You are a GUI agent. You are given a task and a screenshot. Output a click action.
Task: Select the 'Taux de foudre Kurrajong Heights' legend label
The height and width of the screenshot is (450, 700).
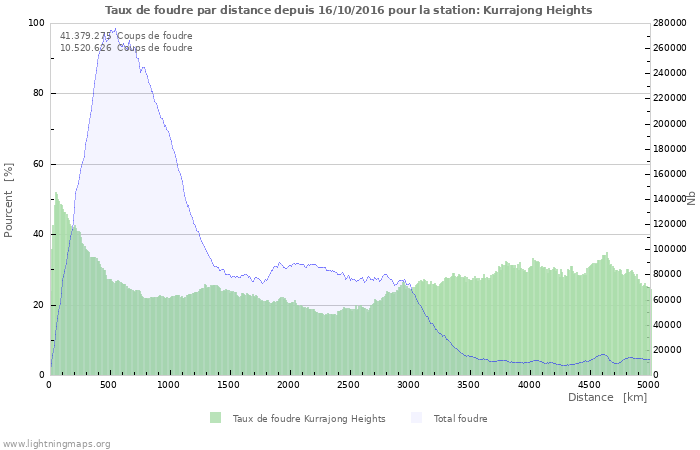308,419
